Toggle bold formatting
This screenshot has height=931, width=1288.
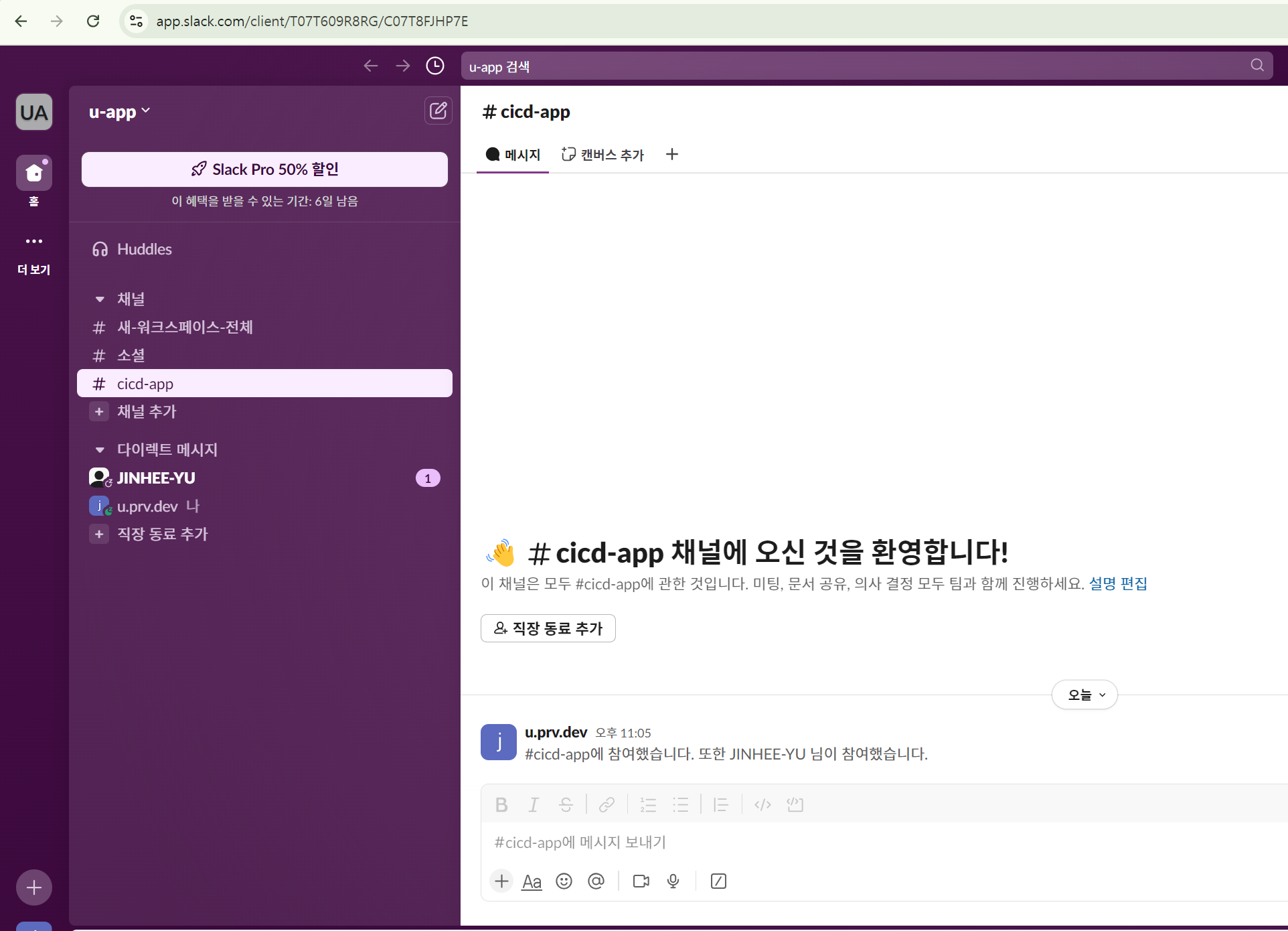click(x=501, y=804)
